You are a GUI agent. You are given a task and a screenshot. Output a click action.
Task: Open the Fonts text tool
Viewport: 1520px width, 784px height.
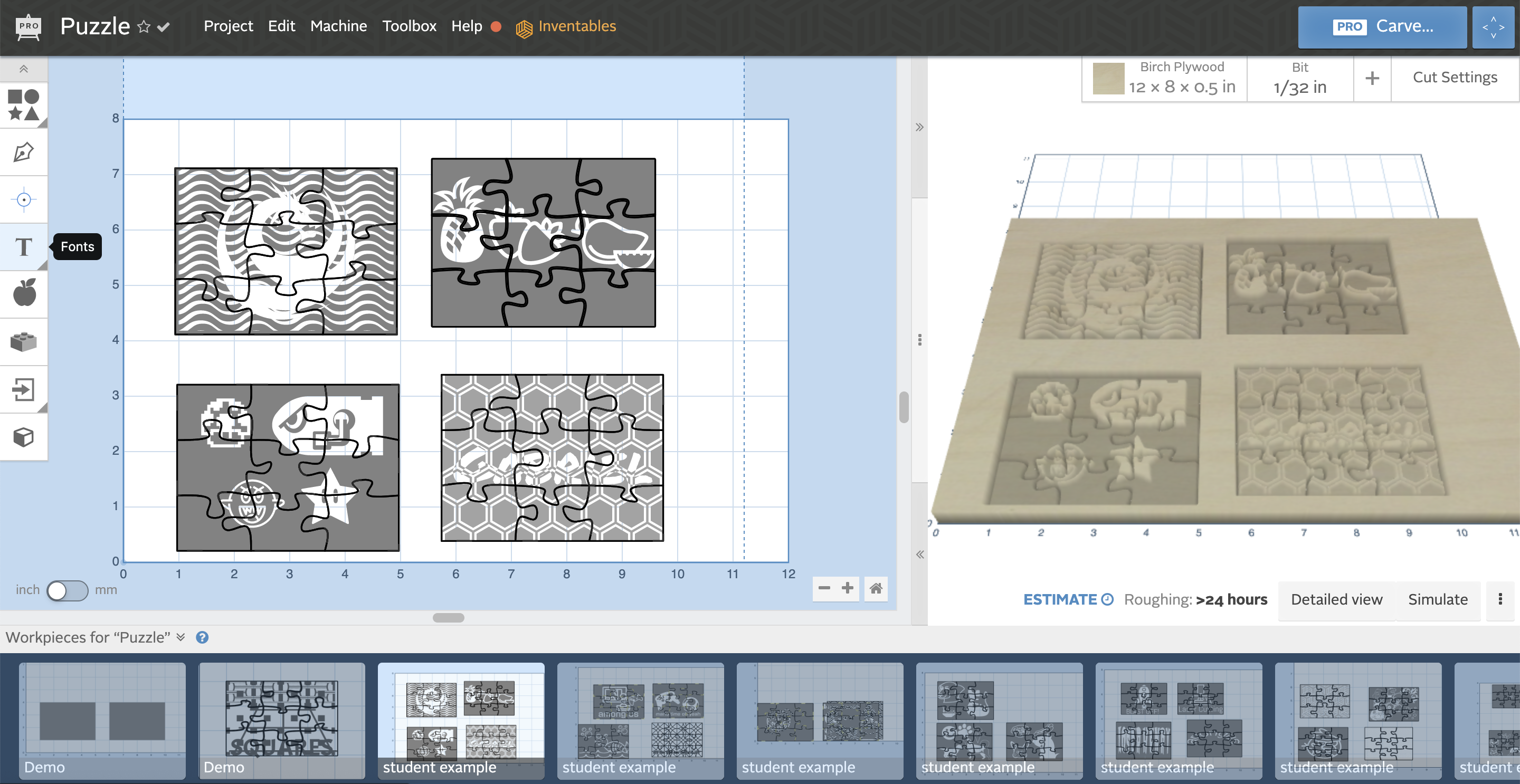tap(24, 246)
